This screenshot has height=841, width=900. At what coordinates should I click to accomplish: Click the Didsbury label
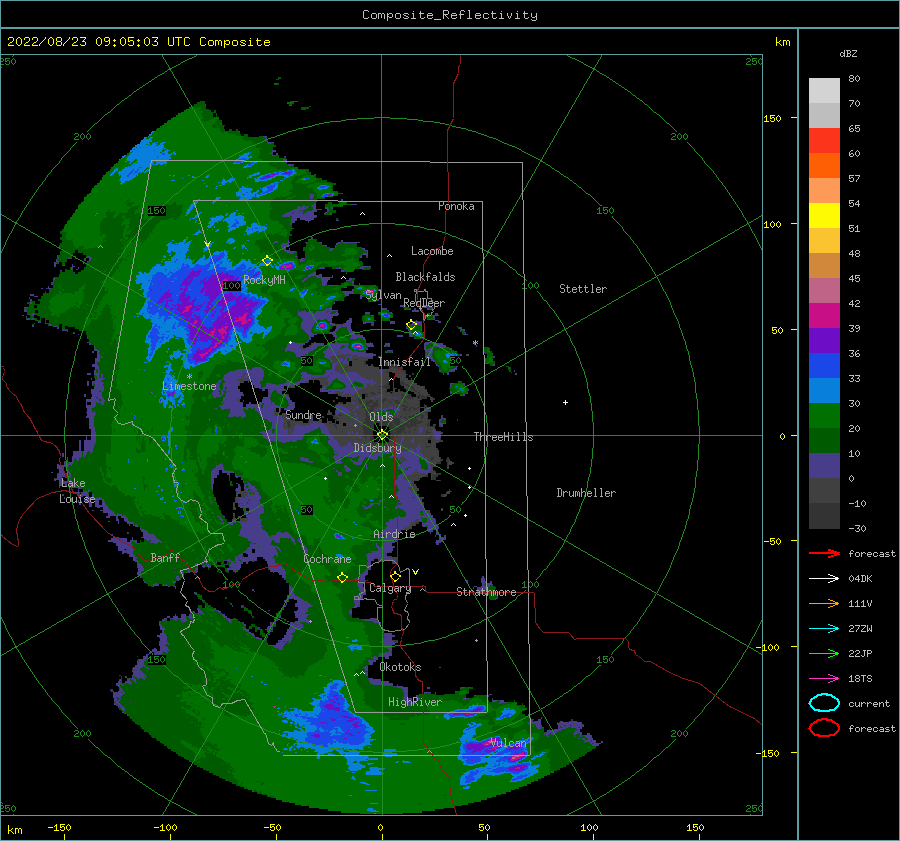coord(377,448)
